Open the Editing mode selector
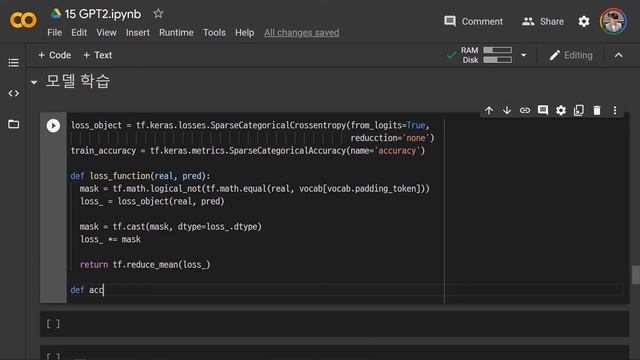Viewport: 640px width, 360px height. 571,55
